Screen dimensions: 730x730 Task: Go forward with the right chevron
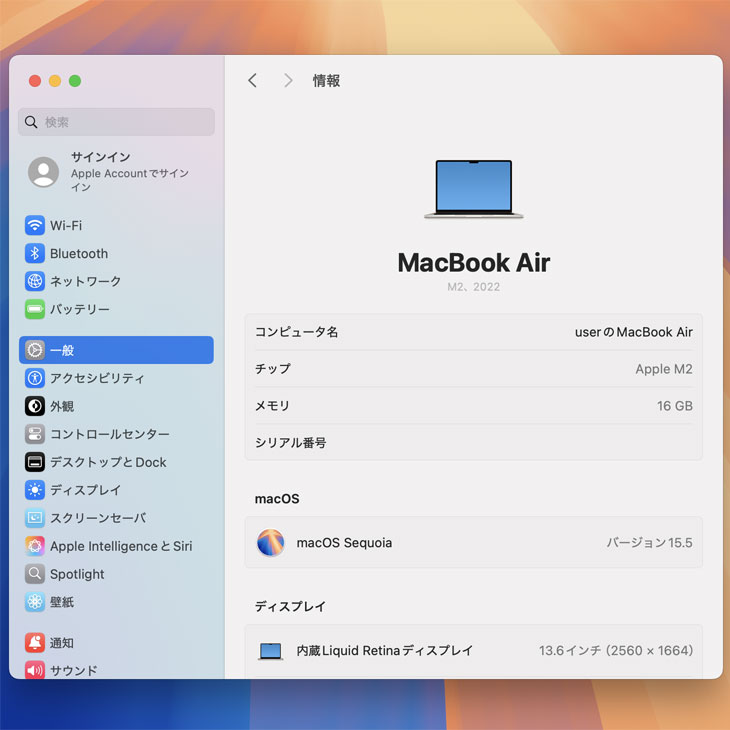[x=288, y=81]
